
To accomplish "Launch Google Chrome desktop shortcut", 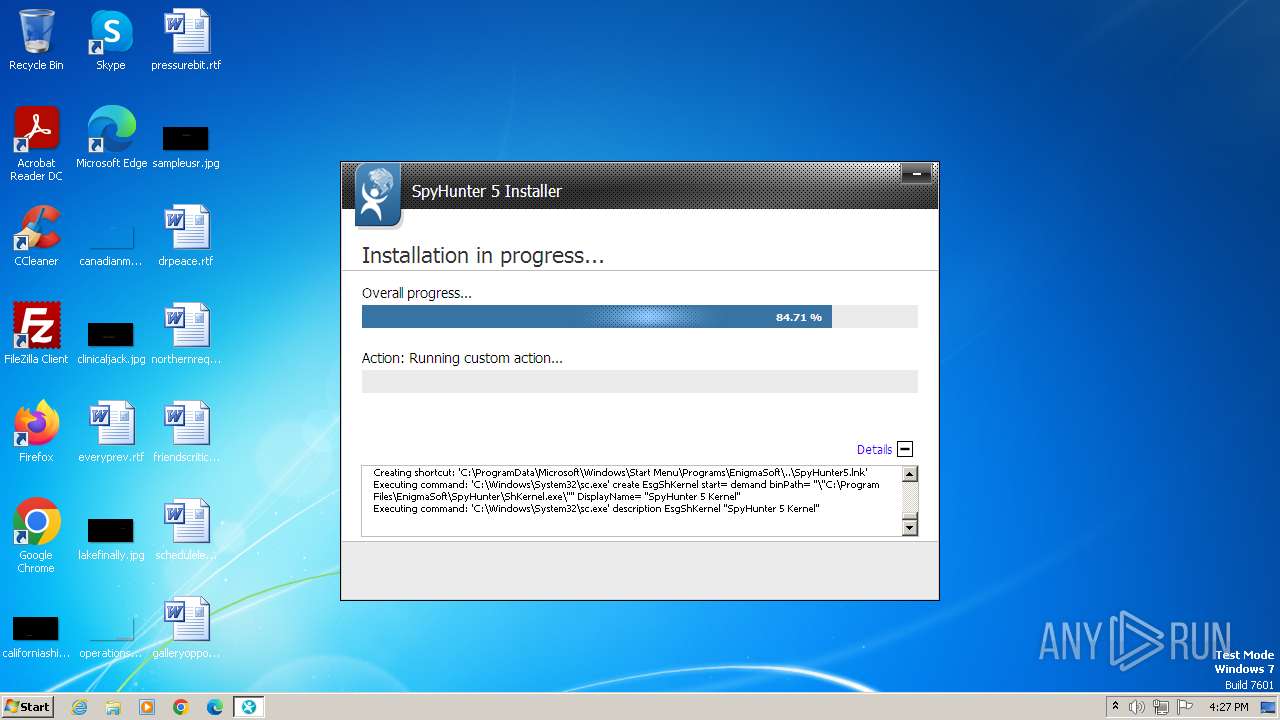I will [36, 535].
